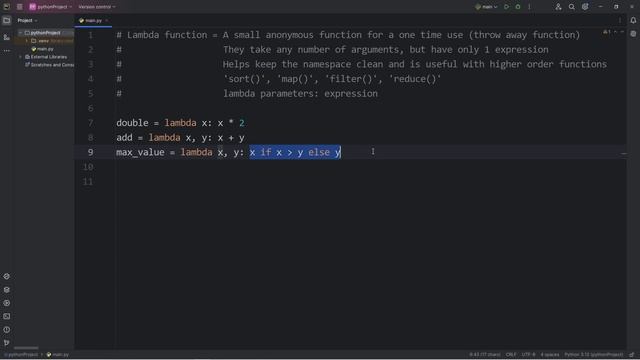
Task: Open Terminal tool window
Action: coord(7,316)
